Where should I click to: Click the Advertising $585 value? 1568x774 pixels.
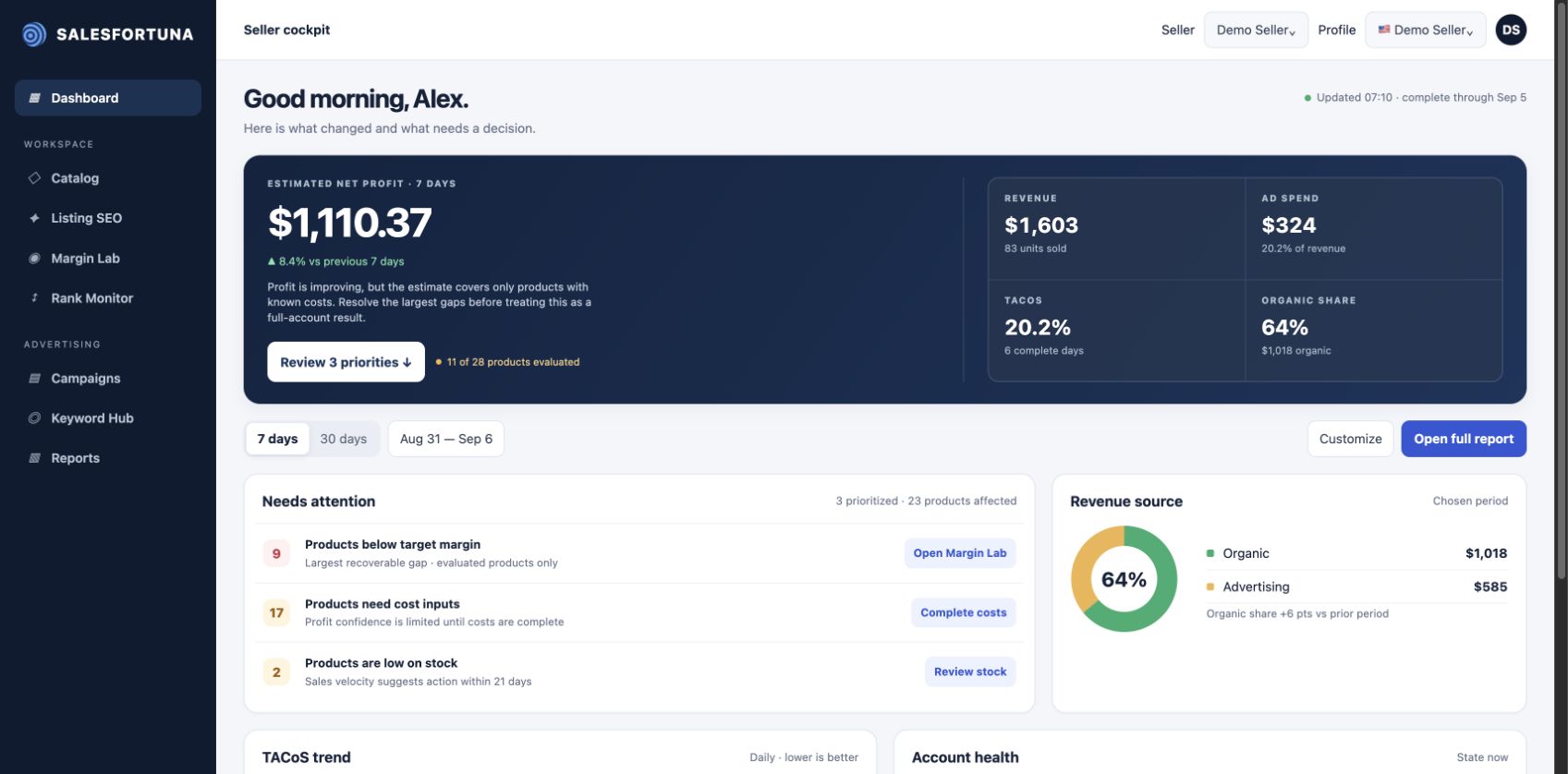tap(1490, 587)
